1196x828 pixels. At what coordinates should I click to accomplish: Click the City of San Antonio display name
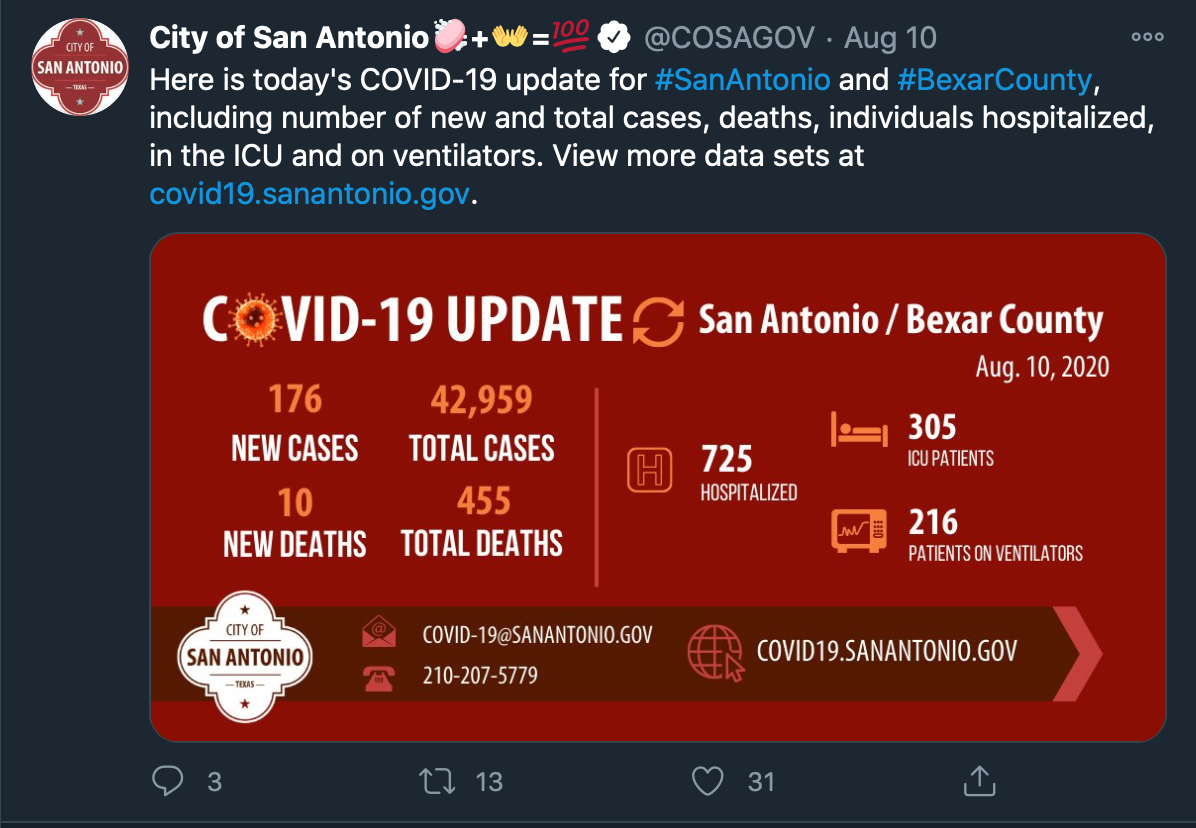pos(288,38)
